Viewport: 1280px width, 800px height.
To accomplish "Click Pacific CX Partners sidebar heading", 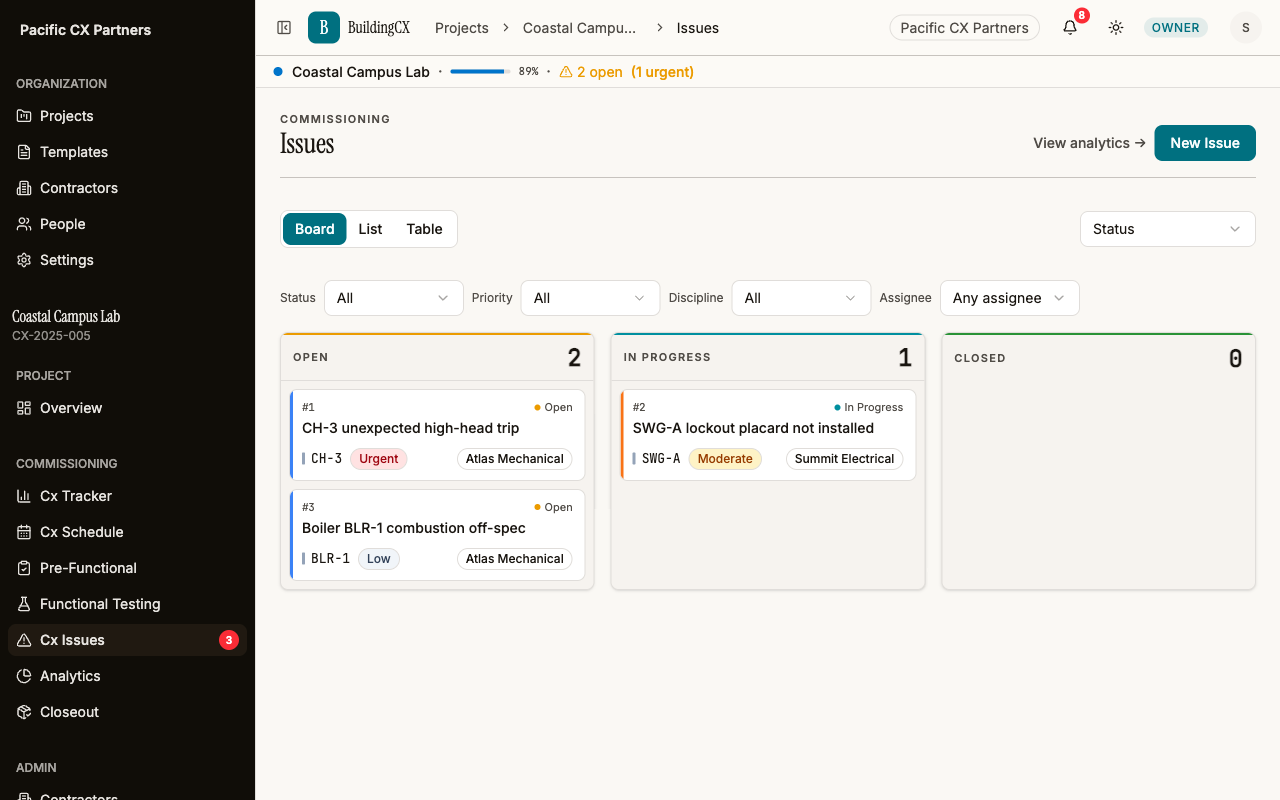I will (85, 30).
